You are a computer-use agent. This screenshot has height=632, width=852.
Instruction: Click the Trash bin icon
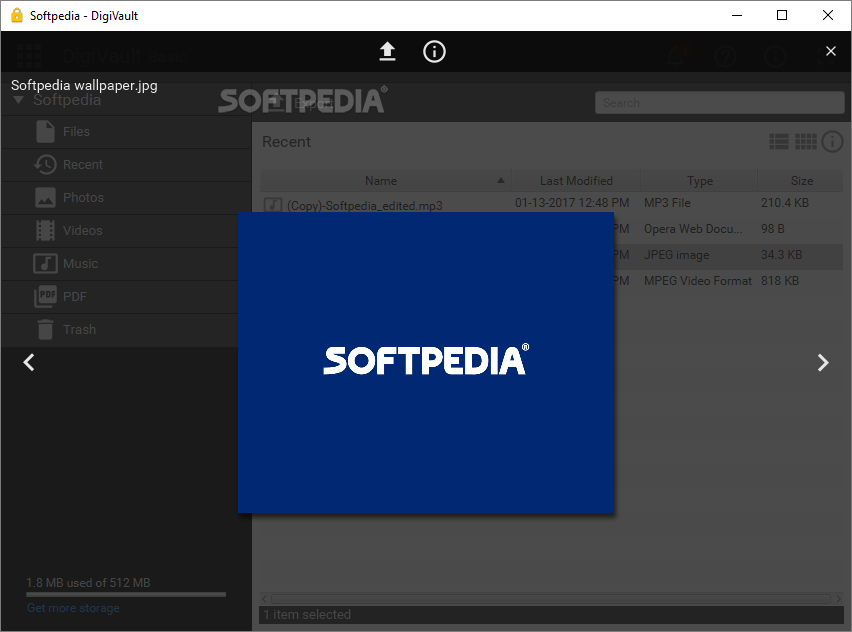[46, 330]
